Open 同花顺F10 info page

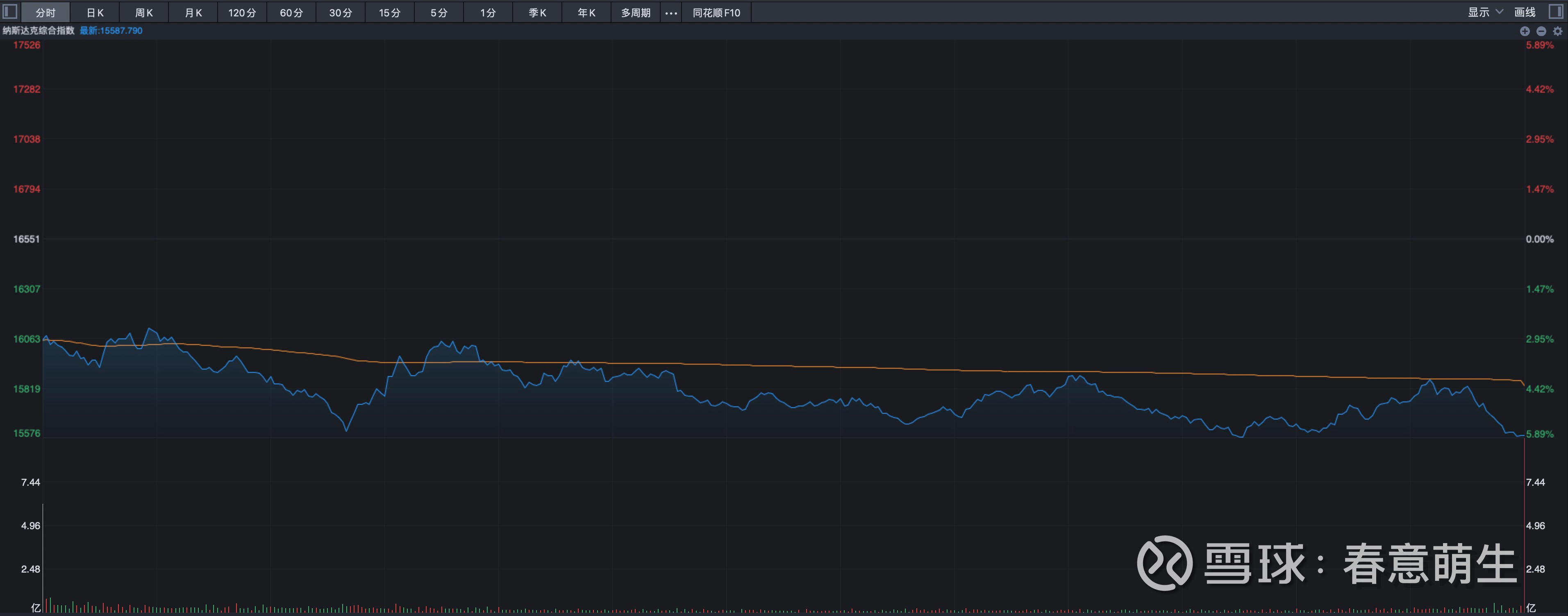pyautogui.click(x=716, y=13)
